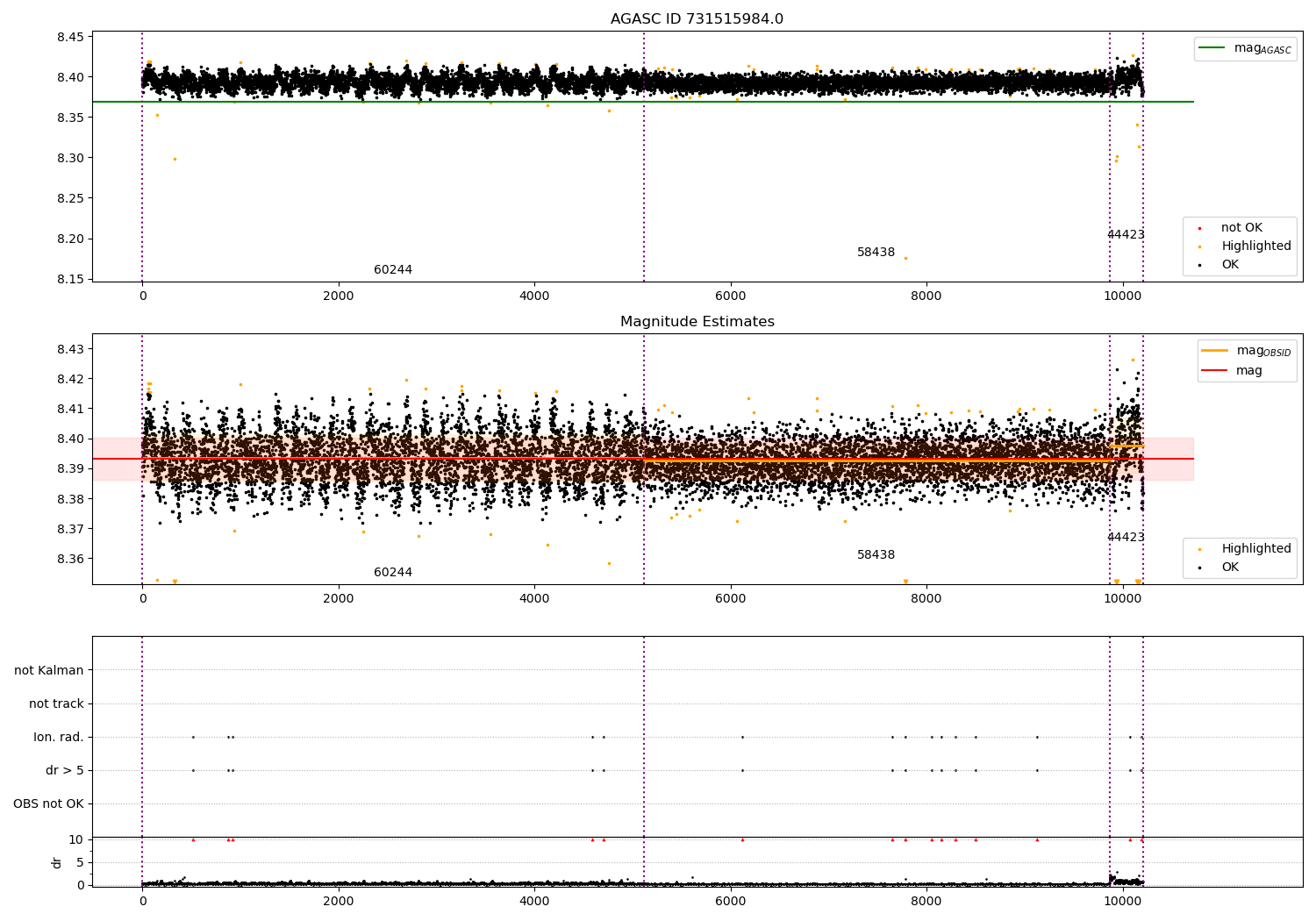Click the 8.30 y-axis tick label
The height and width of the screenshot is (921, 1316).
point(70,158)
